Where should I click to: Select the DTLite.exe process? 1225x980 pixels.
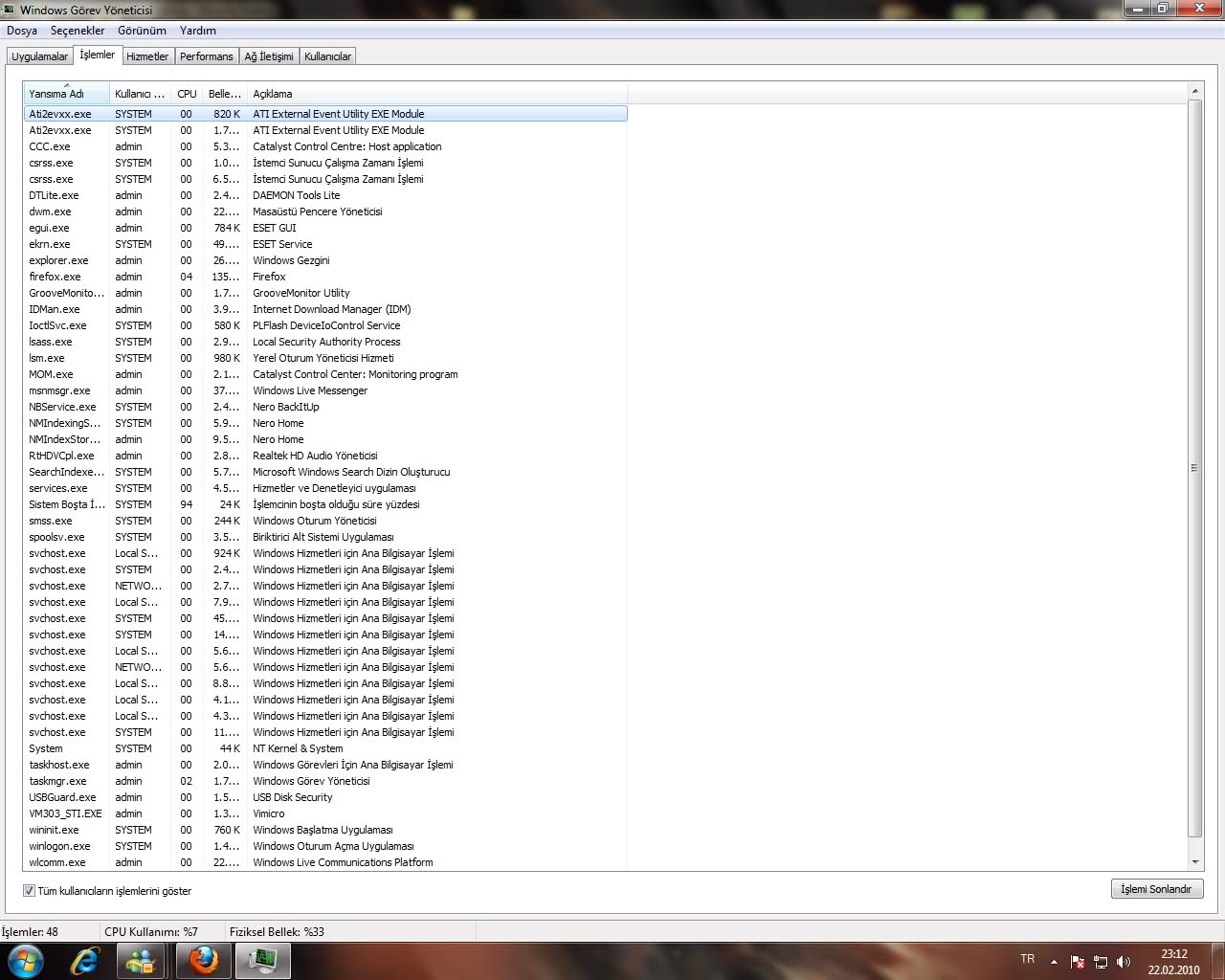[325, 195]
